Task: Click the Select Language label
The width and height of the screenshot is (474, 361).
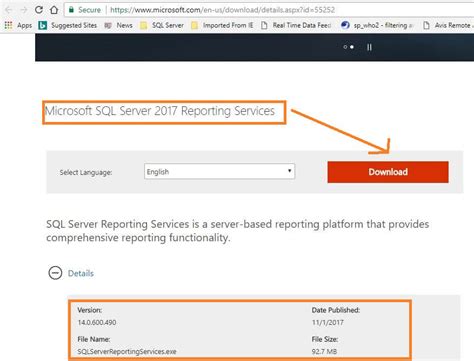Action: pyautogui.click(x=86, y=172)
